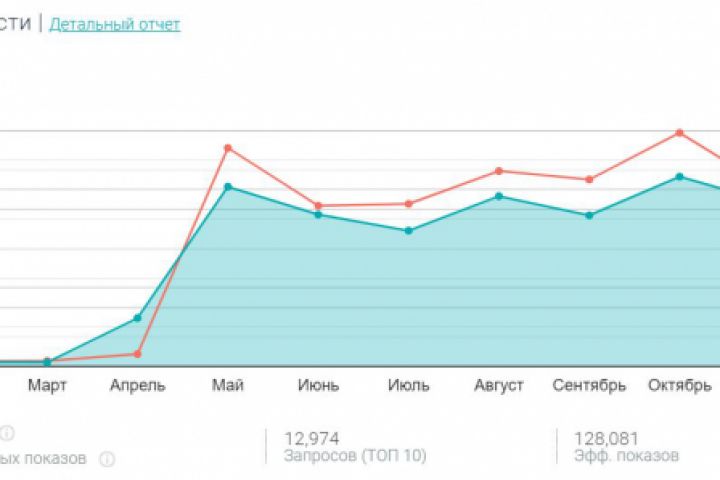Click the 128,081 effective impressions value
The image size is (720, 480).
[x=606, y=438]
